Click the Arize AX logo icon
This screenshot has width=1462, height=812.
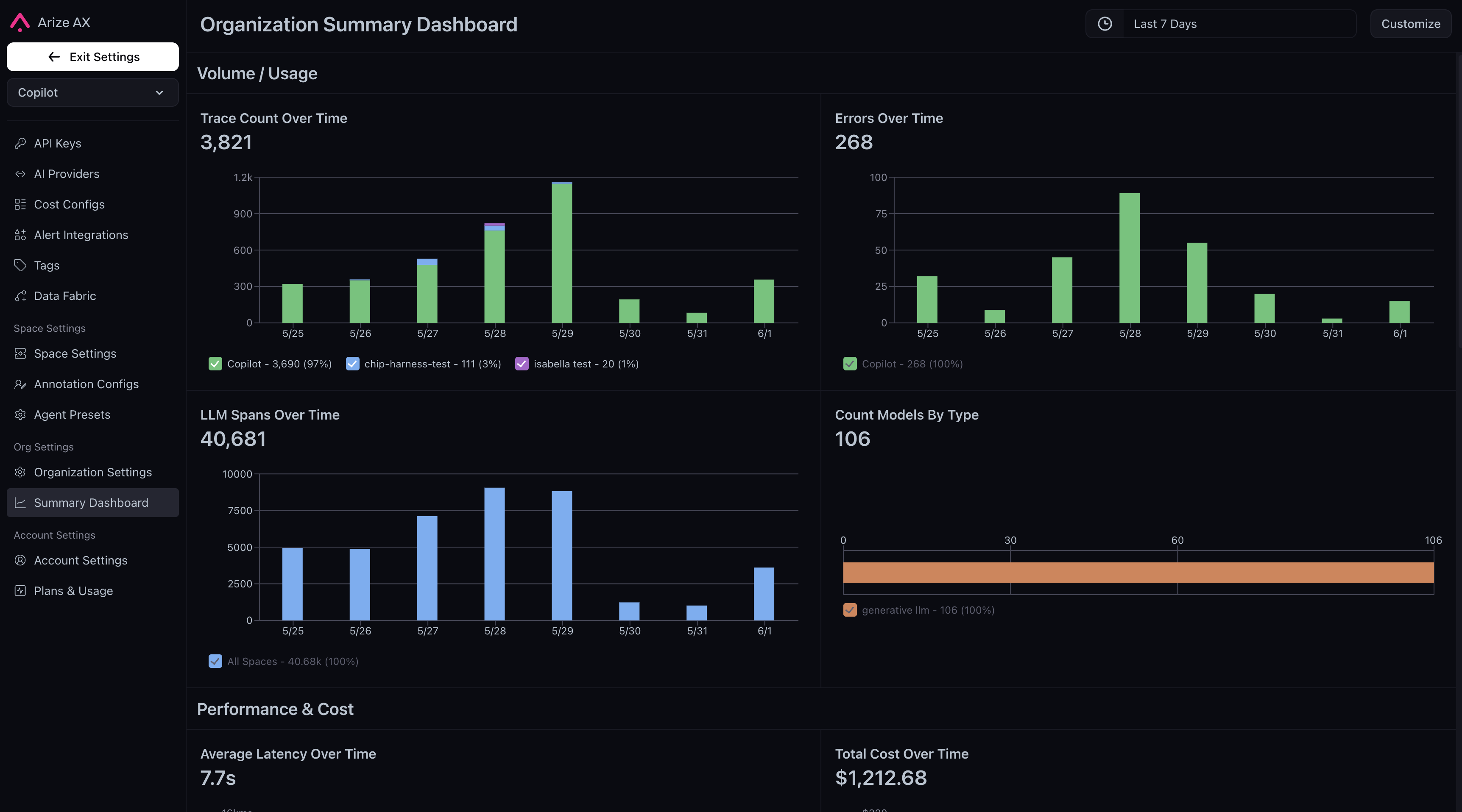[20, 22]
